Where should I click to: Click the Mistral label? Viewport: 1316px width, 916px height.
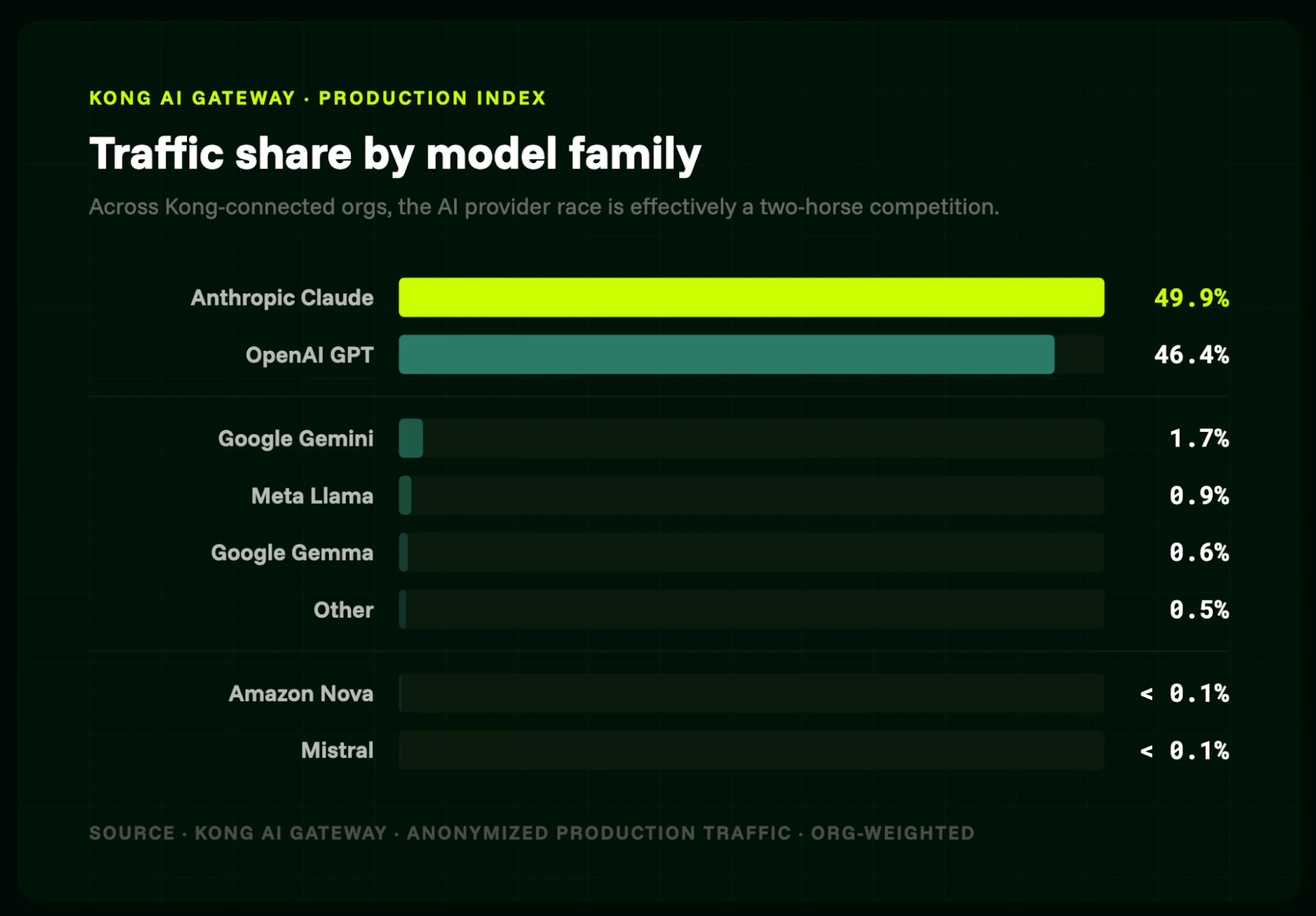(337, 750)
